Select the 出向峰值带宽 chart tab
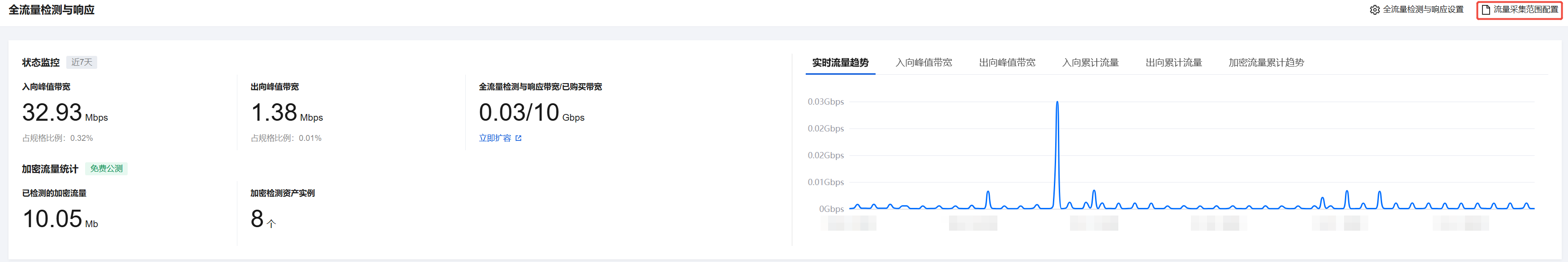The image size is (1568, 262). click(x=1007, y=63)
